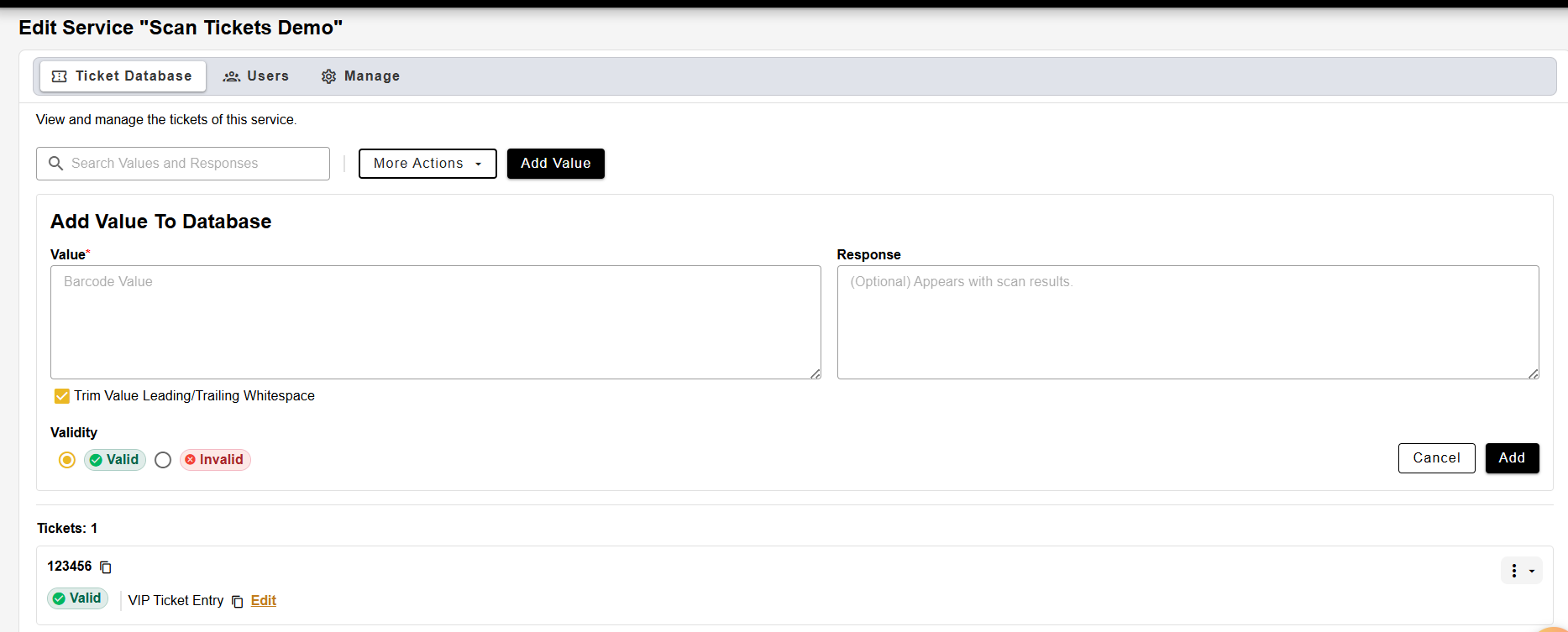Click the VIP Ticket Entry response text

176,601
